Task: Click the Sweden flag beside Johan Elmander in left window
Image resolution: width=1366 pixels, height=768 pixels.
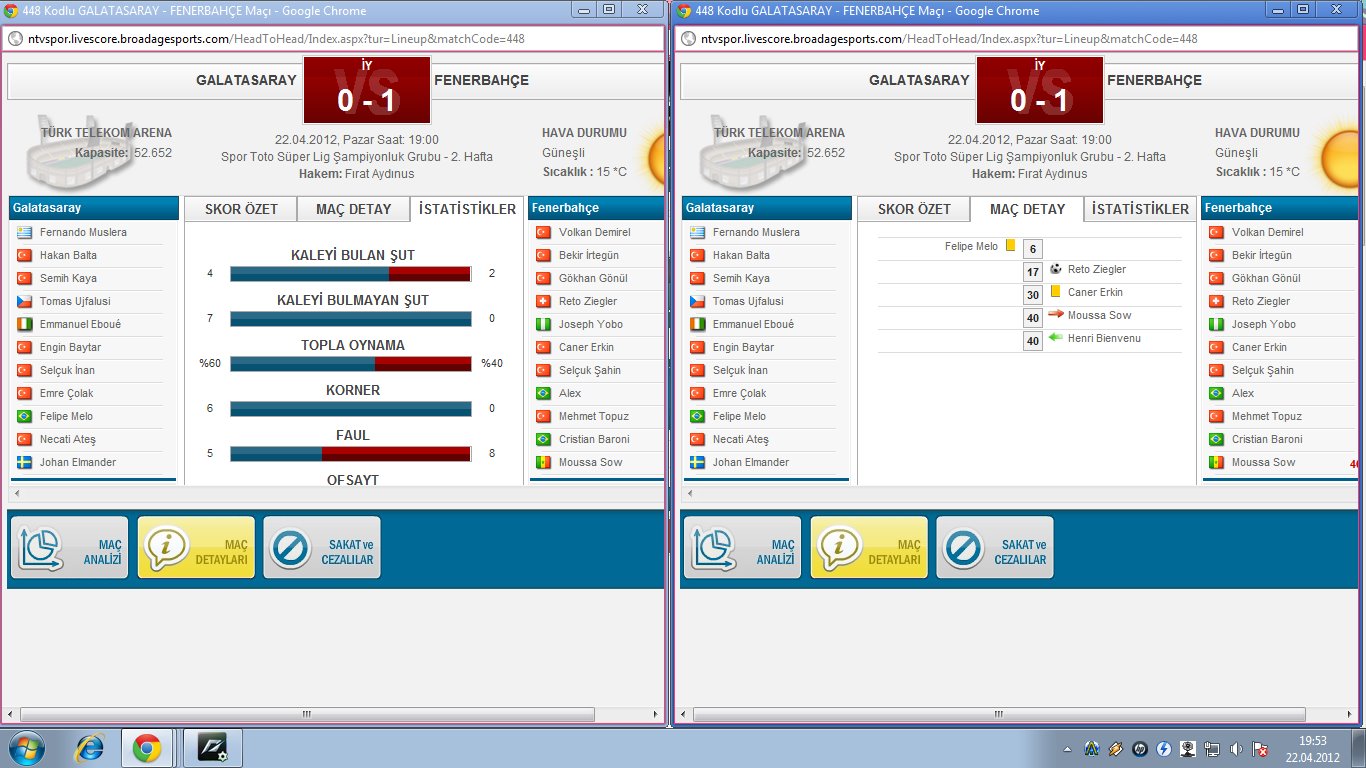Action: click(25, 462)
